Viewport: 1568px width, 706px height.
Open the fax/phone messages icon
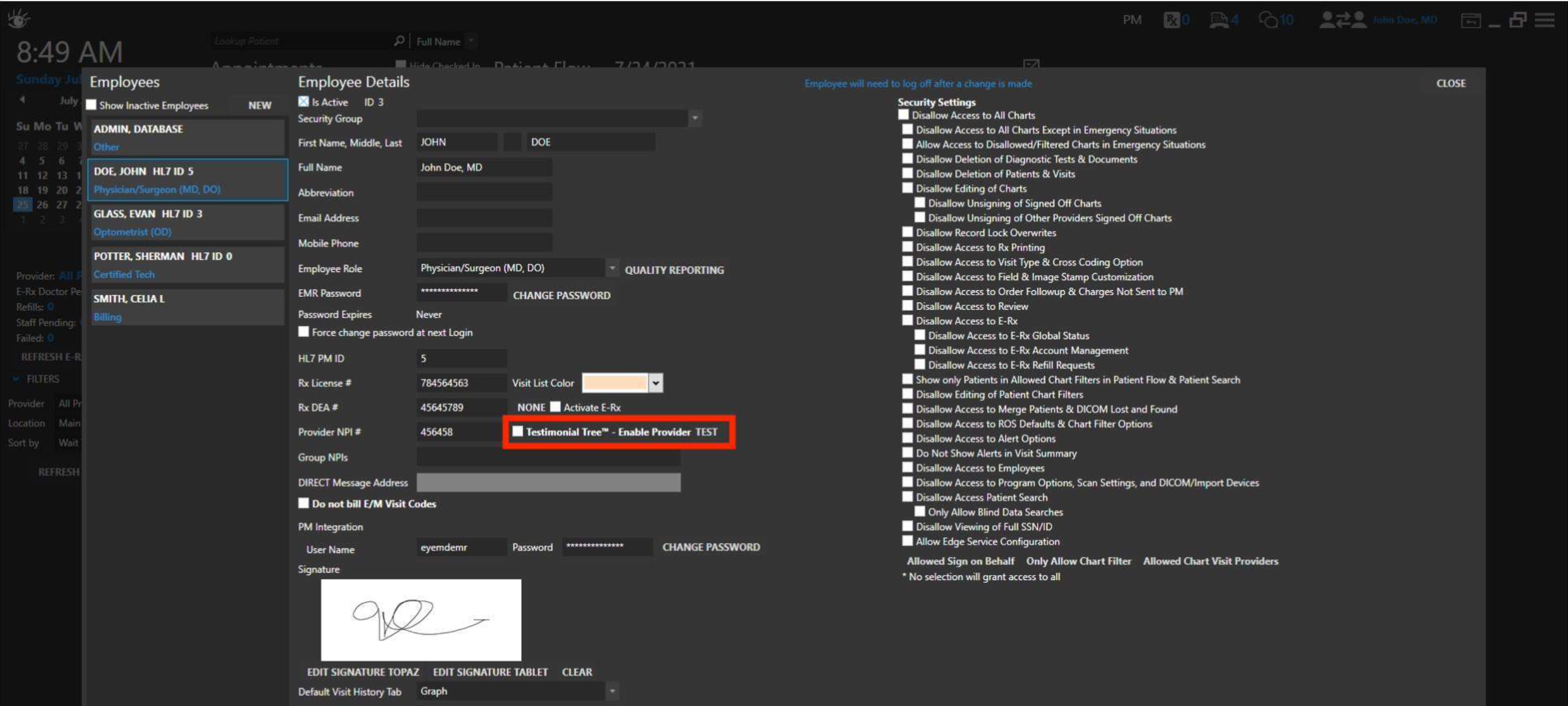click(1219, 20)
